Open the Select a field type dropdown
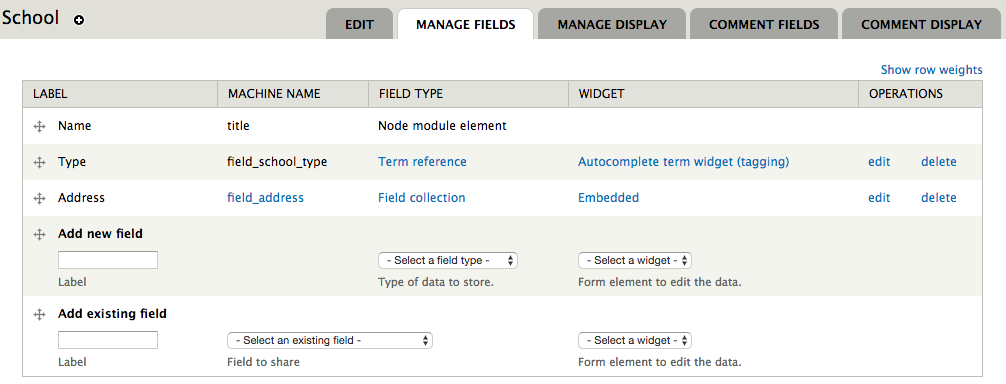 [x=448, y=260]
